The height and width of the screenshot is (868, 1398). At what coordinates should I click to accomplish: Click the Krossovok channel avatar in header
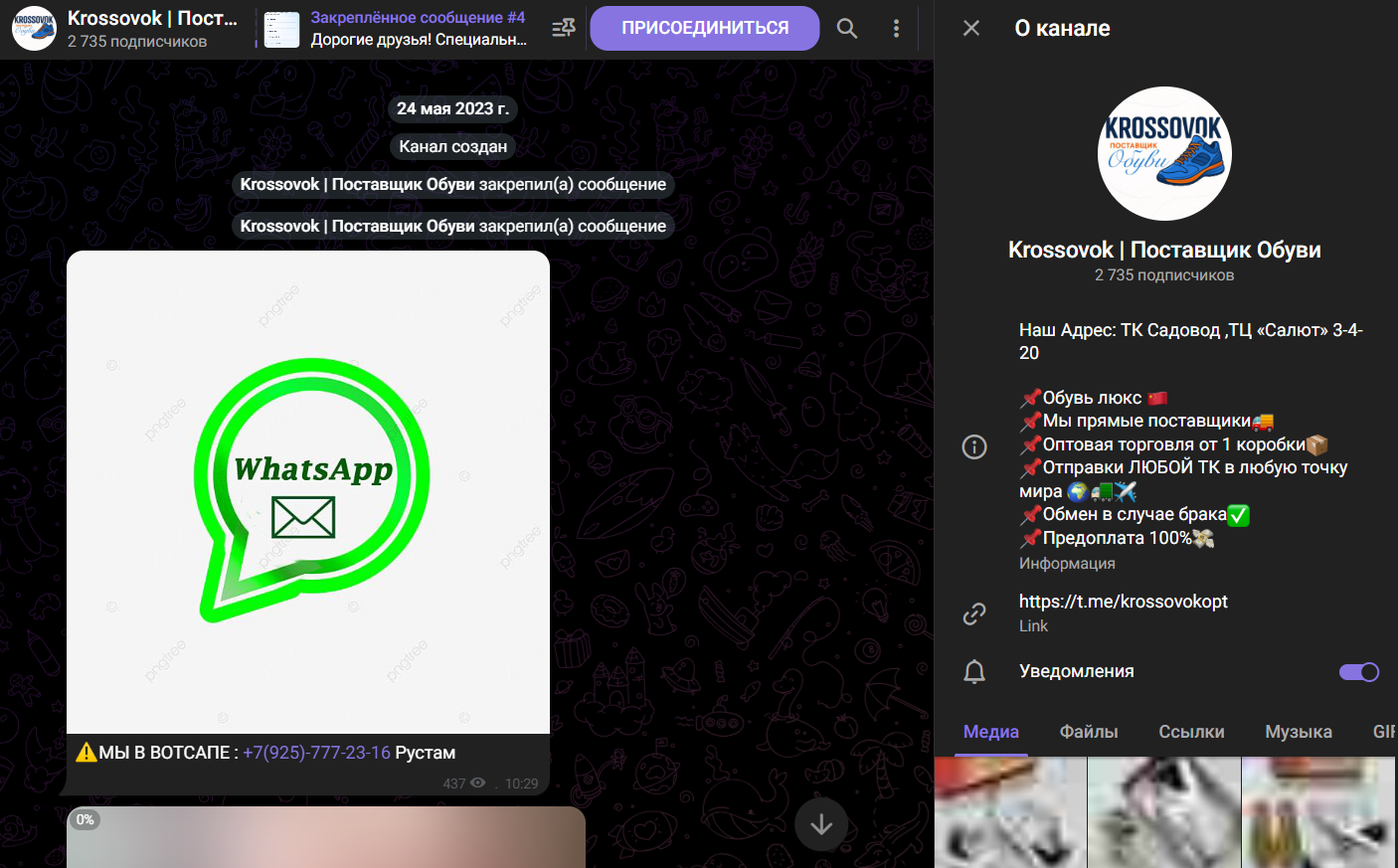34,28
